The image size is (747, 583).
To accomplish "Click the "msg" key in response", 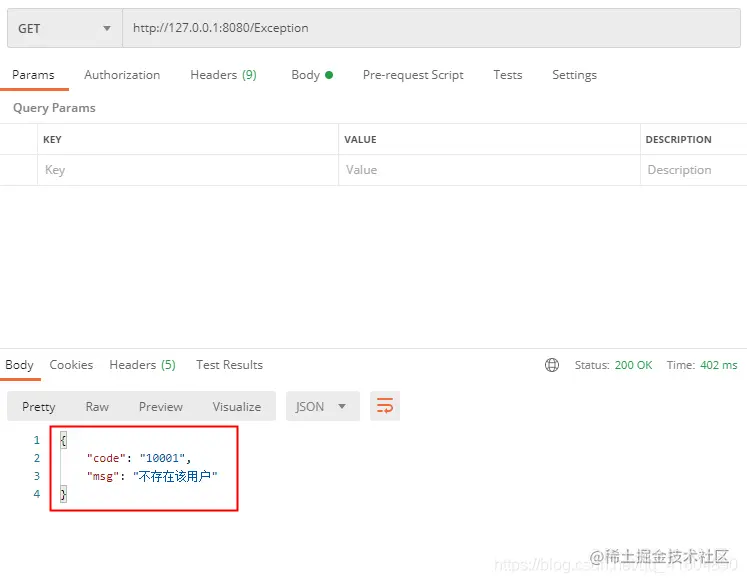I will [102, 476].
